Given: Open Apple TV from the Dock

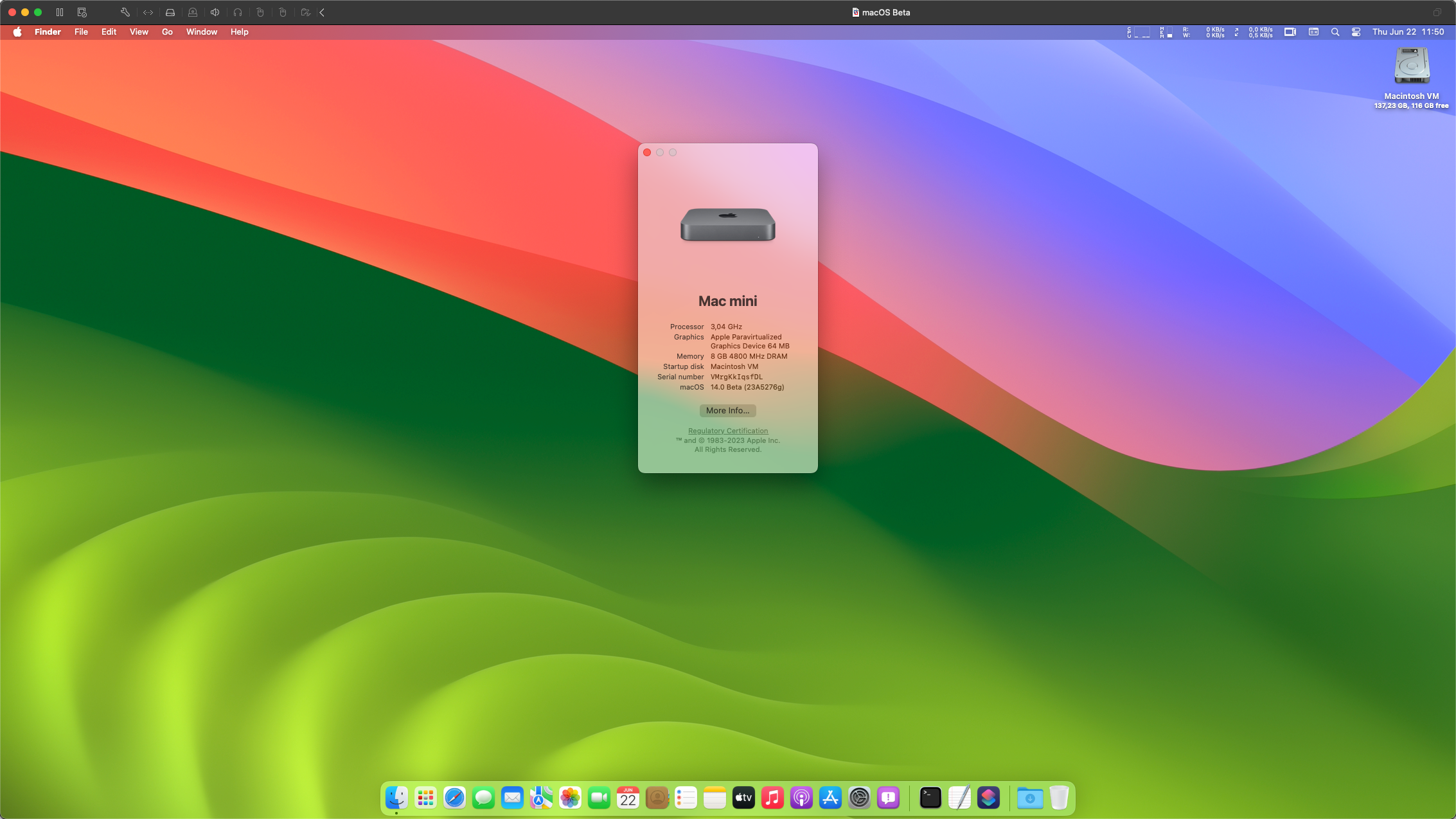Looking at the screenshot, I should [x=743, y=798].
